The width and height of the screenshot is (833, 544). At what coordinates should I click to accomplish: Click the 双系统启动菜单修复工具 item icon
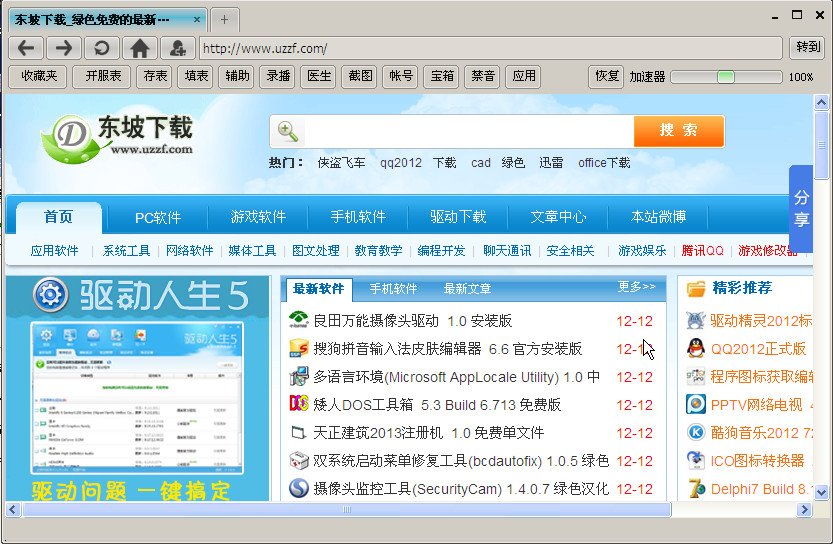click(x=299, y=460)
